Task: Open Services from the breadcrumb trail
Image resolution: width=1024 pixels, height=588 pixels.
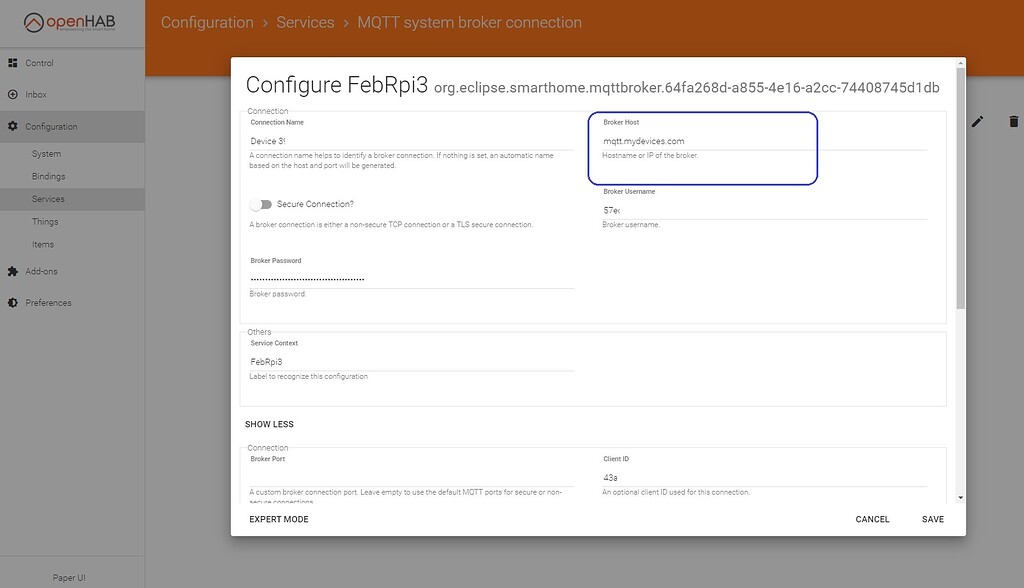Action: (x=305, y=21)
